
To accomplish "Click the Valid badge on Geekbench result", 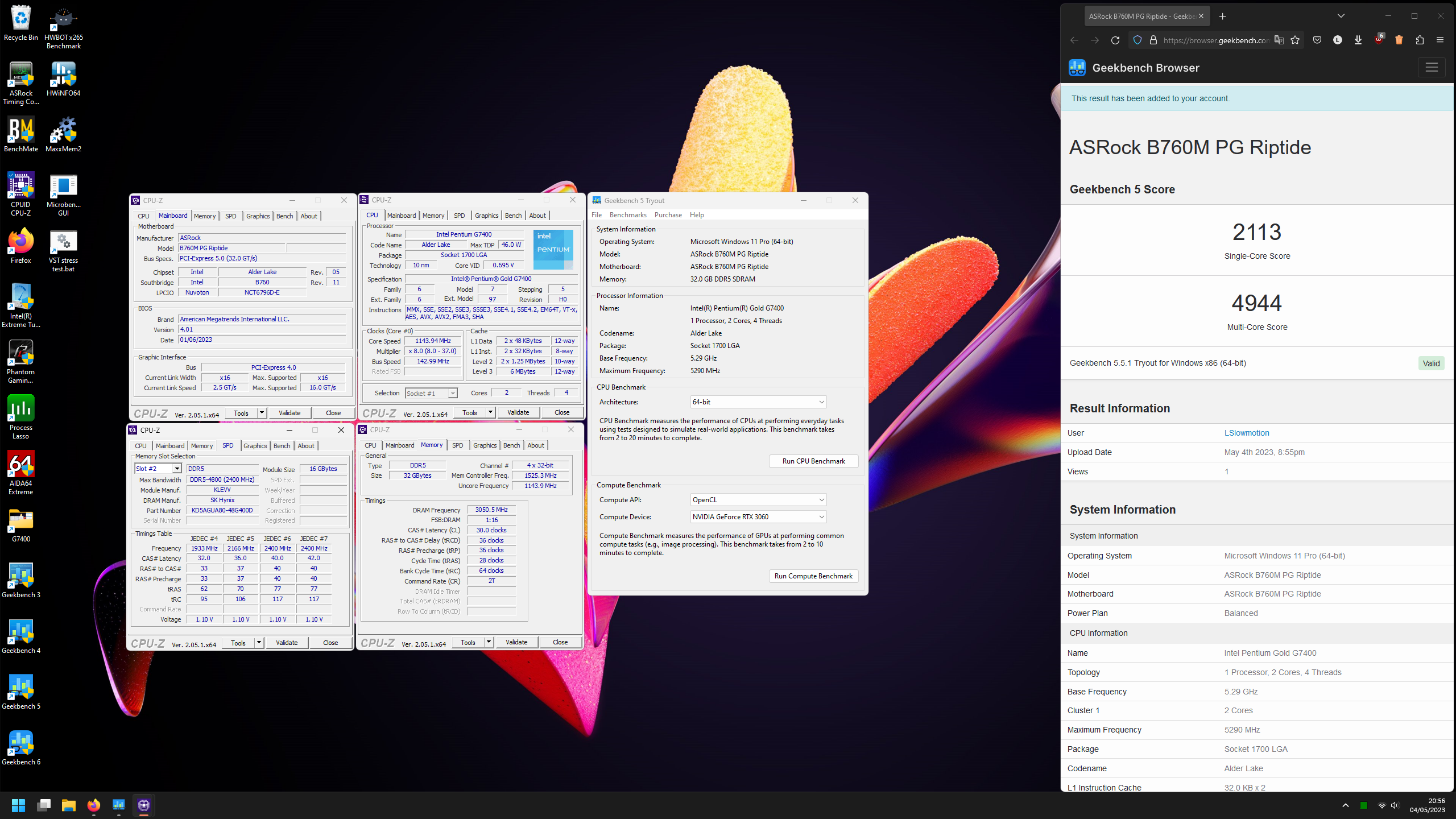I will [1431, 363].
